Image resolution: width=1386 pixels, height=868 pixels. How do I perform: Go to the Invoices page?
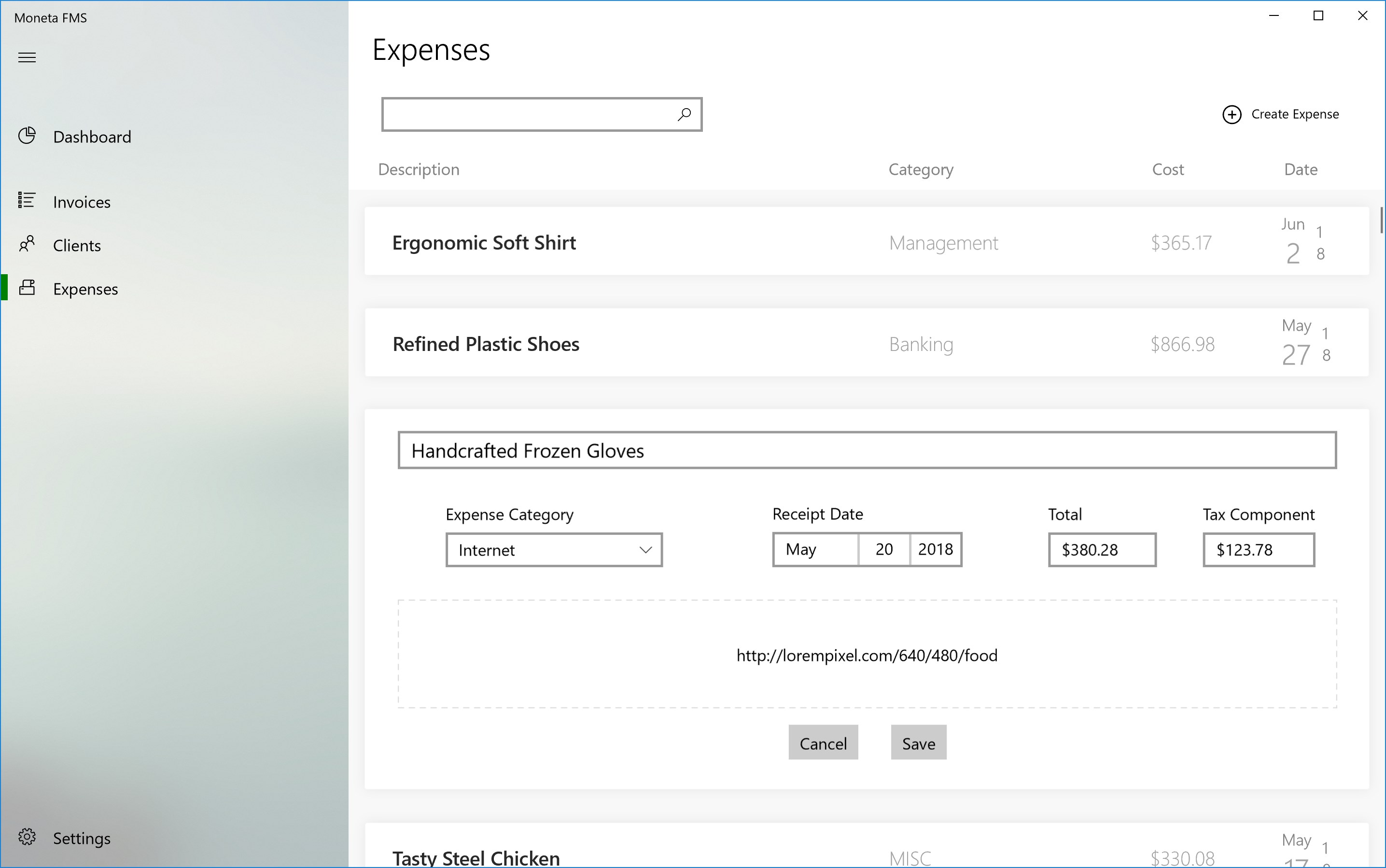click(x=82, y=202)
